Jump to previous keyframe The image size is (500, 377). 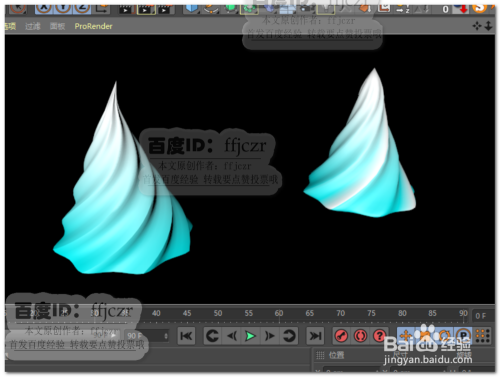pos(212,336)
